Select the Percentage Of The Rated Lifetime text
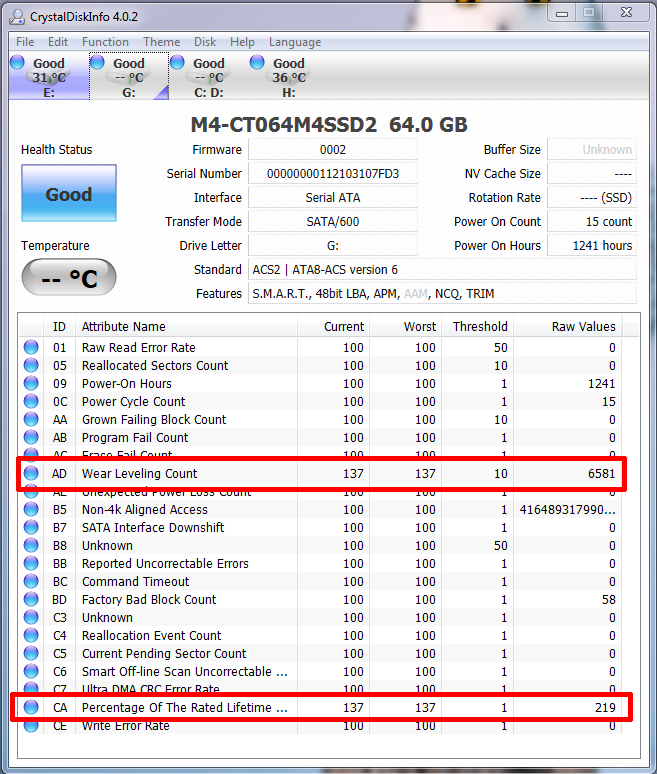Image resolution: width=657 pixels, height=774 pixels. 185,707
